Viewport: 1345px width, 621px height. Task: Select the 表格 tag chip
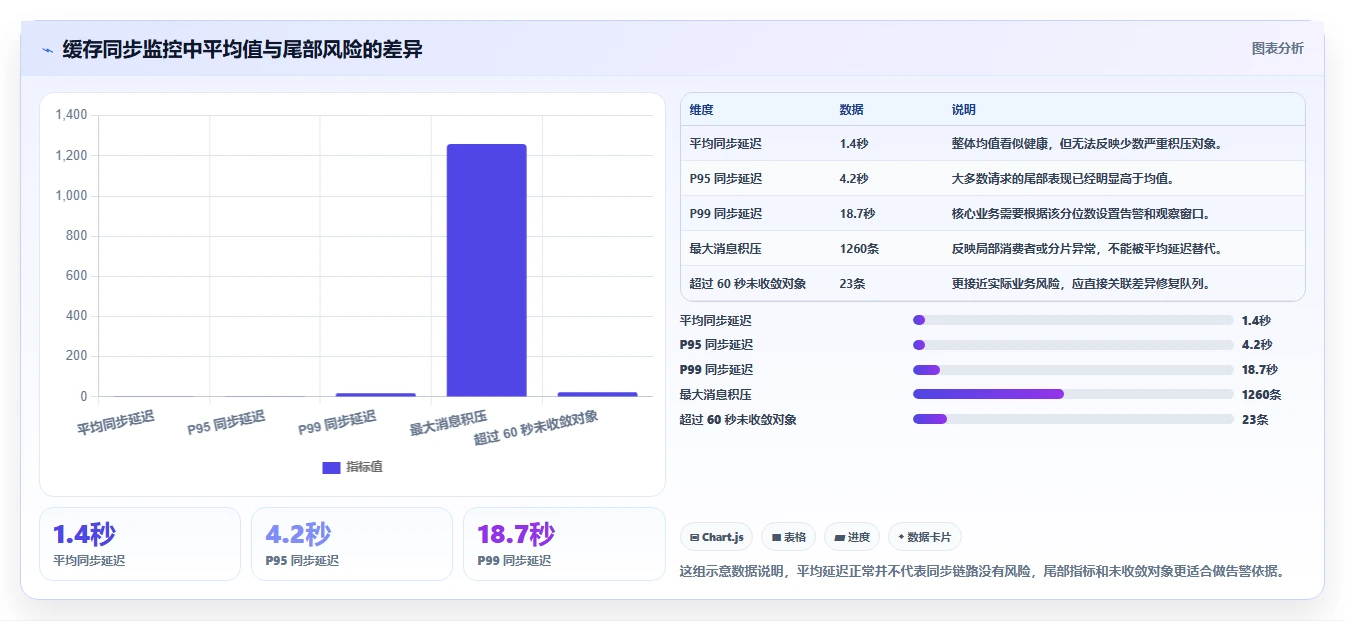tap(789, 537)
